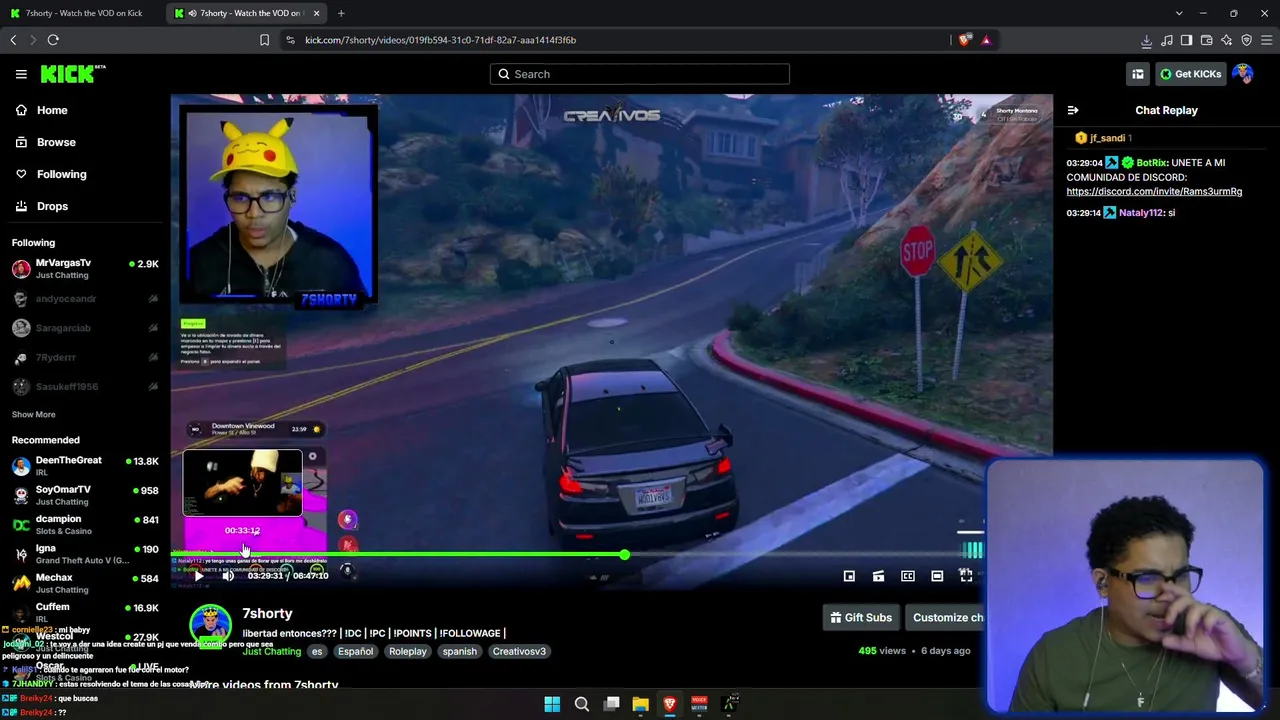Toggle theater mode
Viewport: 1280px width, 720px height.
click(937, 576)
